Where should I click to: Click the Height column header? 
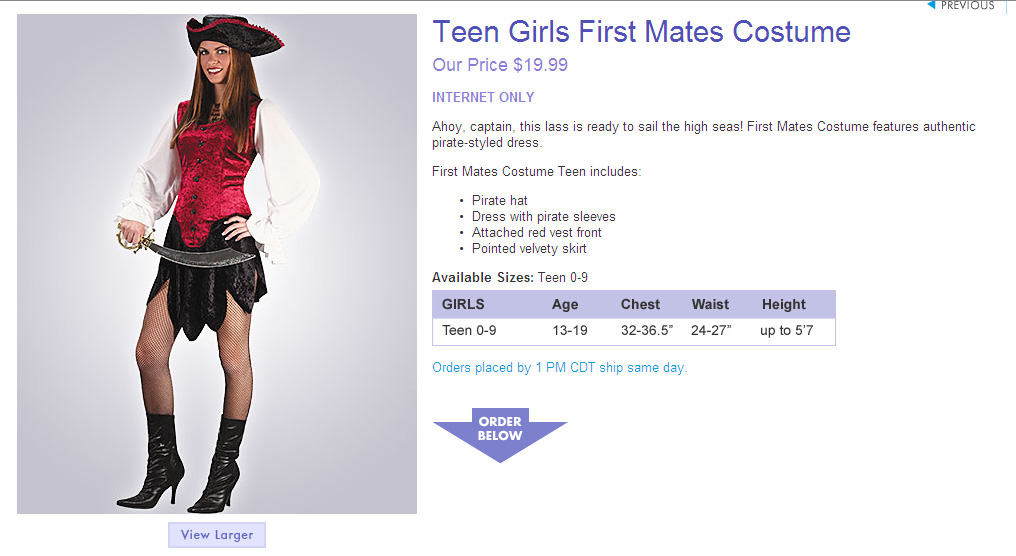(783, 305)
